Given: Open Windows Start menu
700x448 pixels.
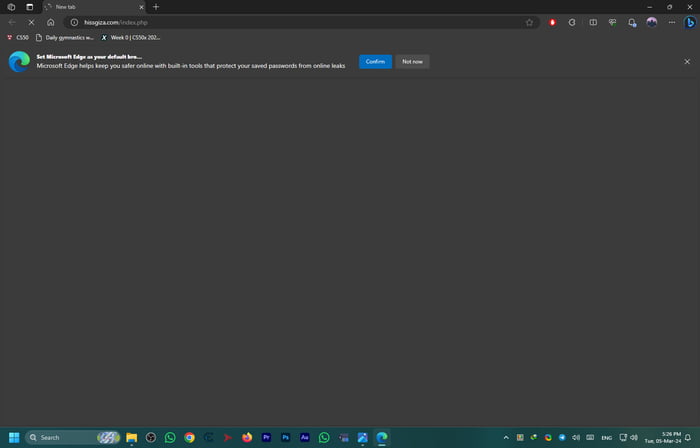Looking at the screenshot, I should [x=13, y=437].
